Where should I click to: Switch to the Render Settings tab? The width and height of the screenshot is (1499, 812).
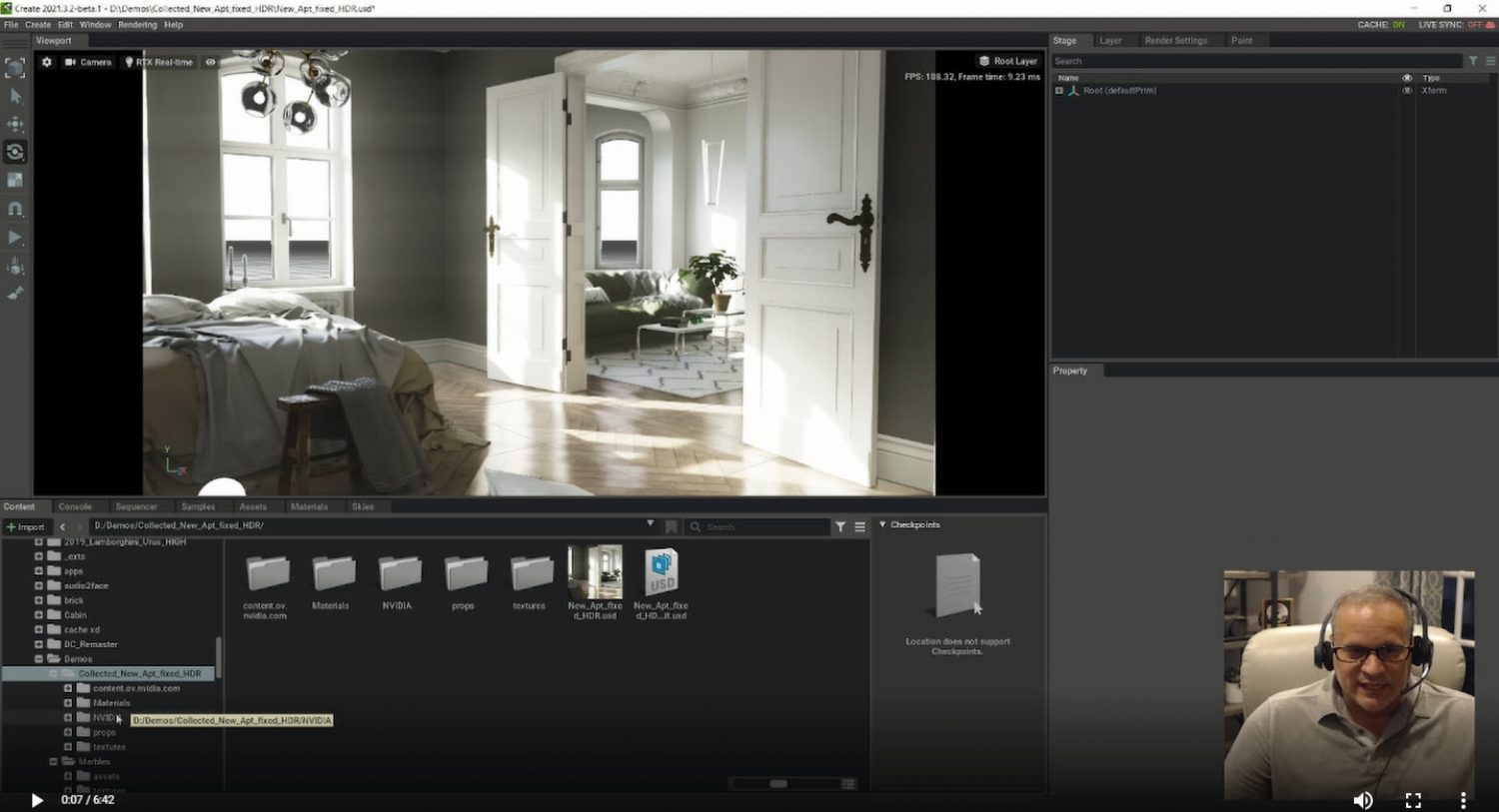(x=1175, y=41)
